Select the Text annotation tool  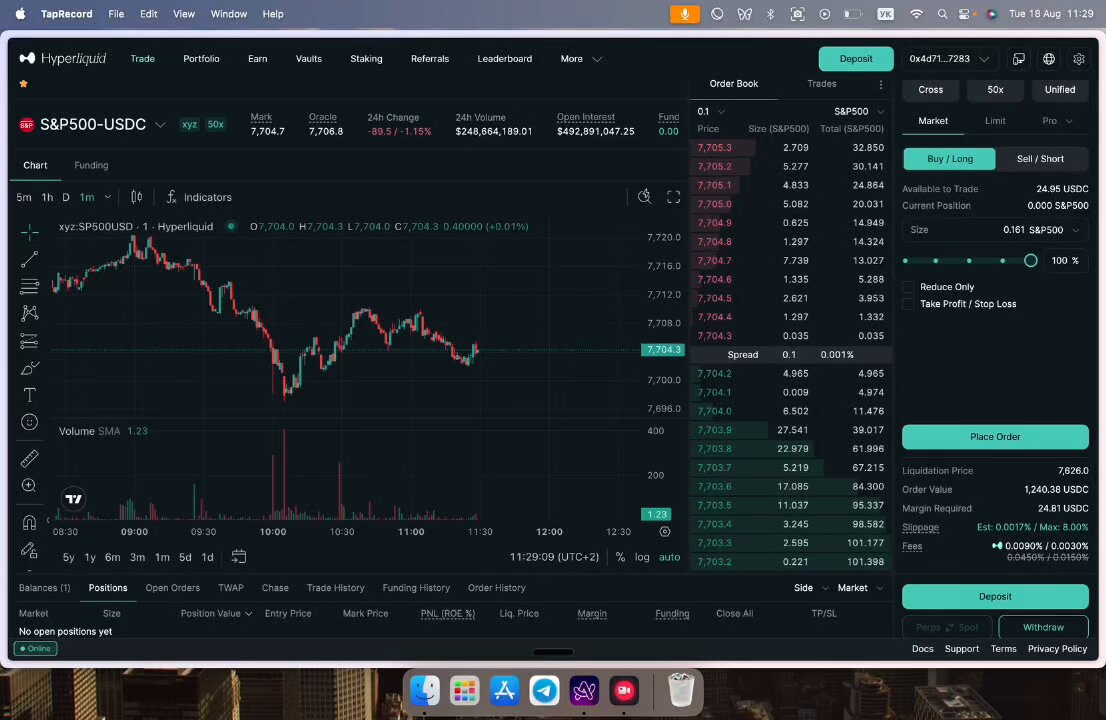click(x=30, y=395)
